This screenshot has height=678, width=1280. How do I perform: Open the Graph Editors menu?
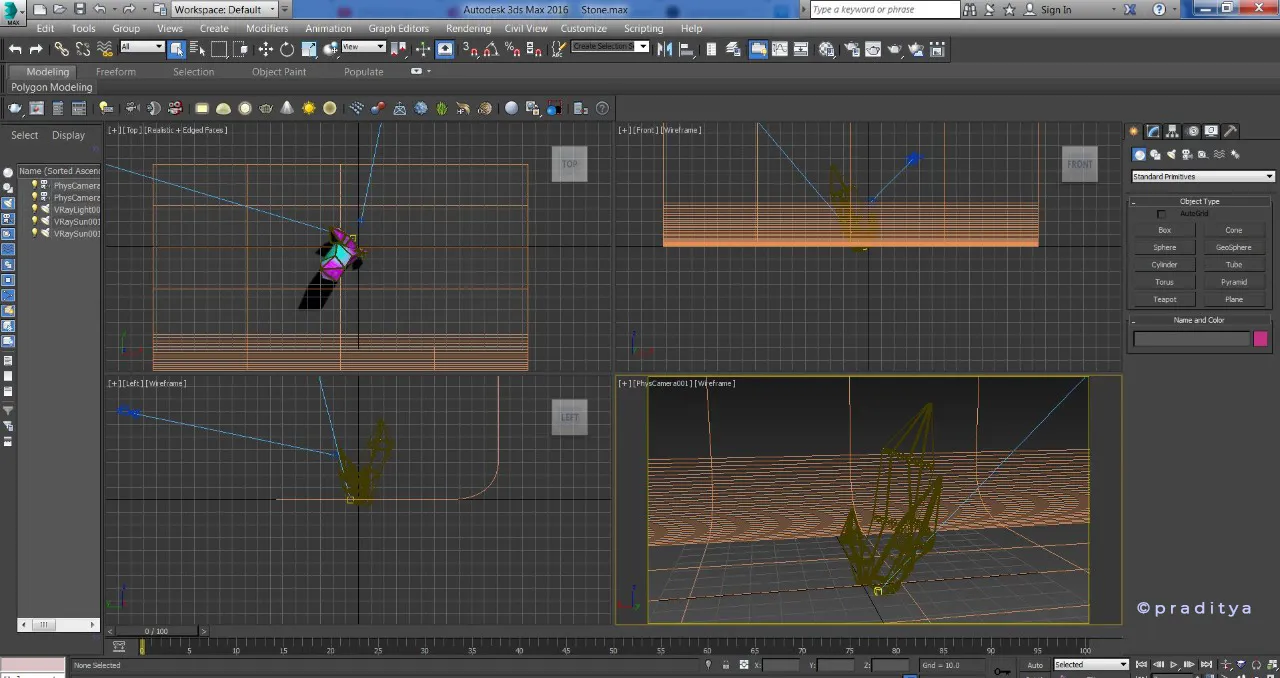[x=398, y=29]
